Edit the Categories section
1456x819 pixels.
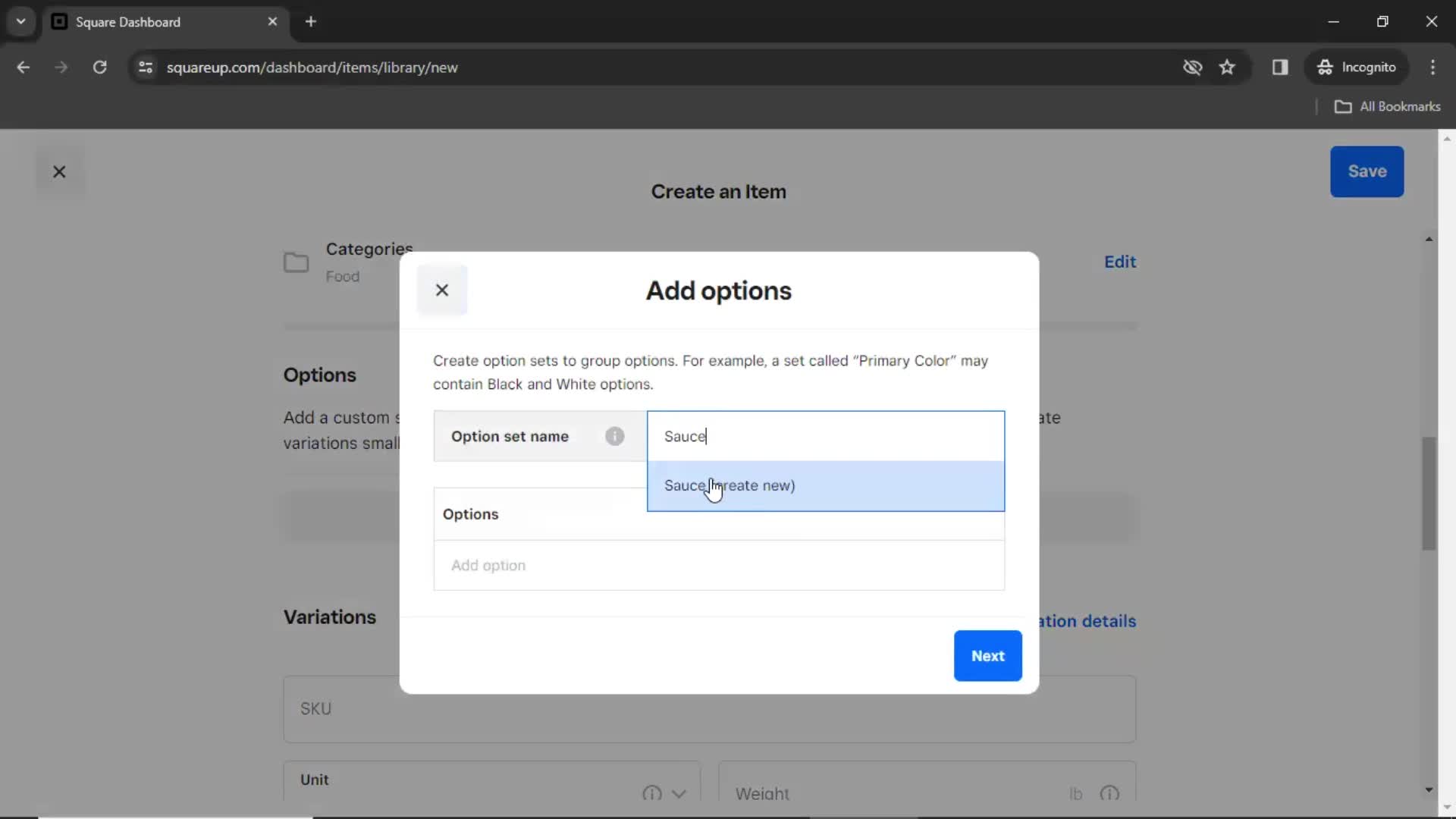(x=1119, y=262)
